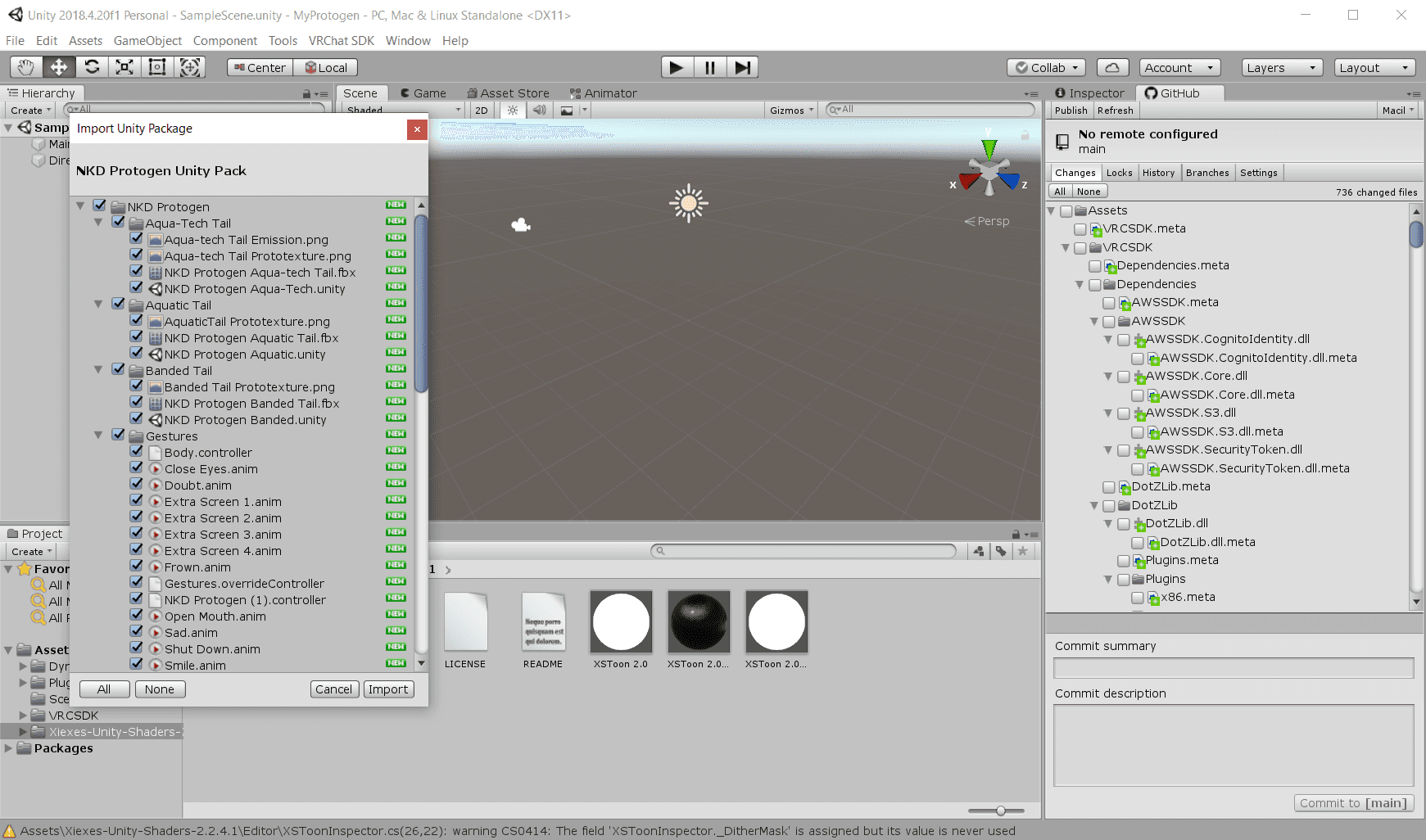Click Cancel in import dialog
Image resolution: width=1426 pixels, height=840 pixels.
(334, 689)
